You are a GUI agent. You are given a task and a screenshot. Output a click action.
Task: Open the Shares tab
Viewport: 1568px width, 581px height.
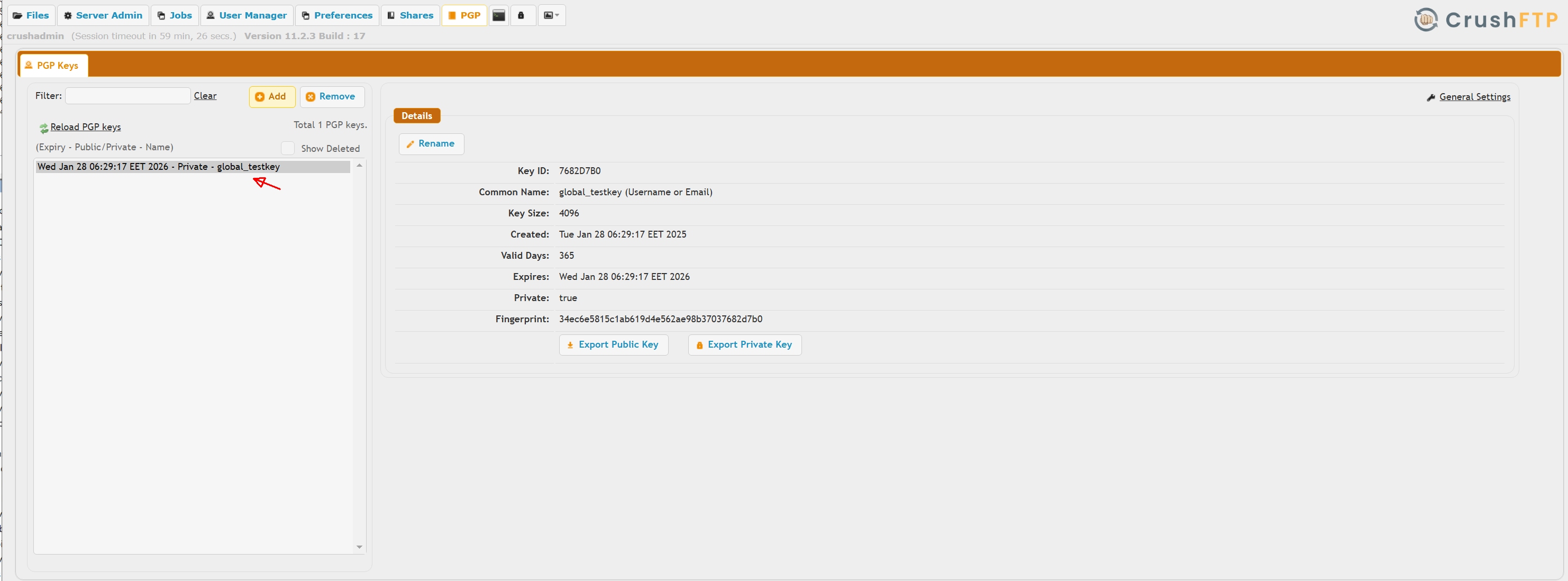tap(411, 15)
